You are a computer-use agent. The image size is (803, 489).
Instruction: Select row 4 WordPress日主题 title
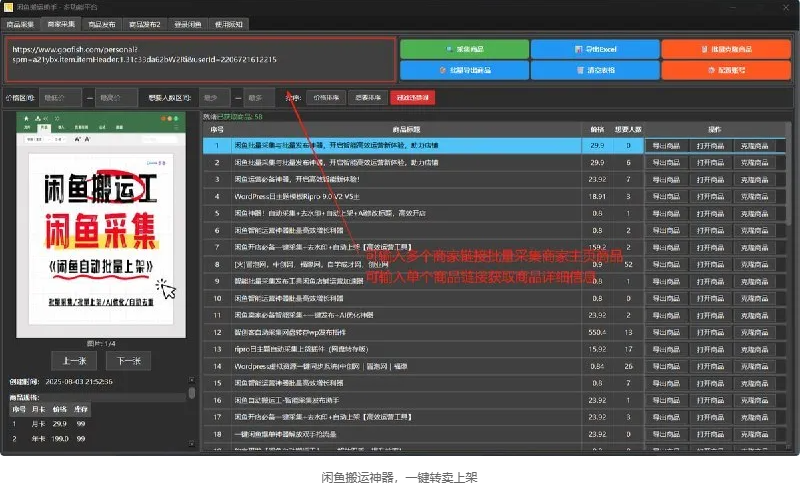click(297, 197)
